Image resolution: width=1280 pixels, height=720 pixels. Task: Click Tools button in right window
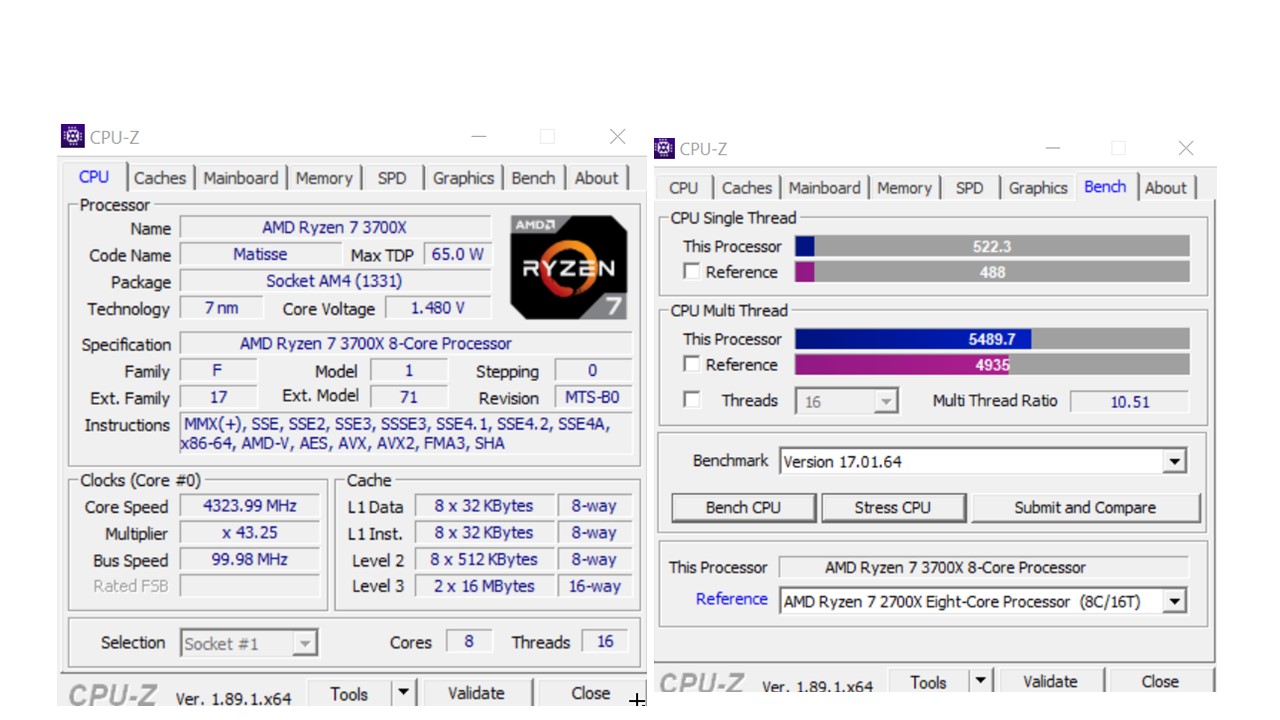[x=928, y=682]
